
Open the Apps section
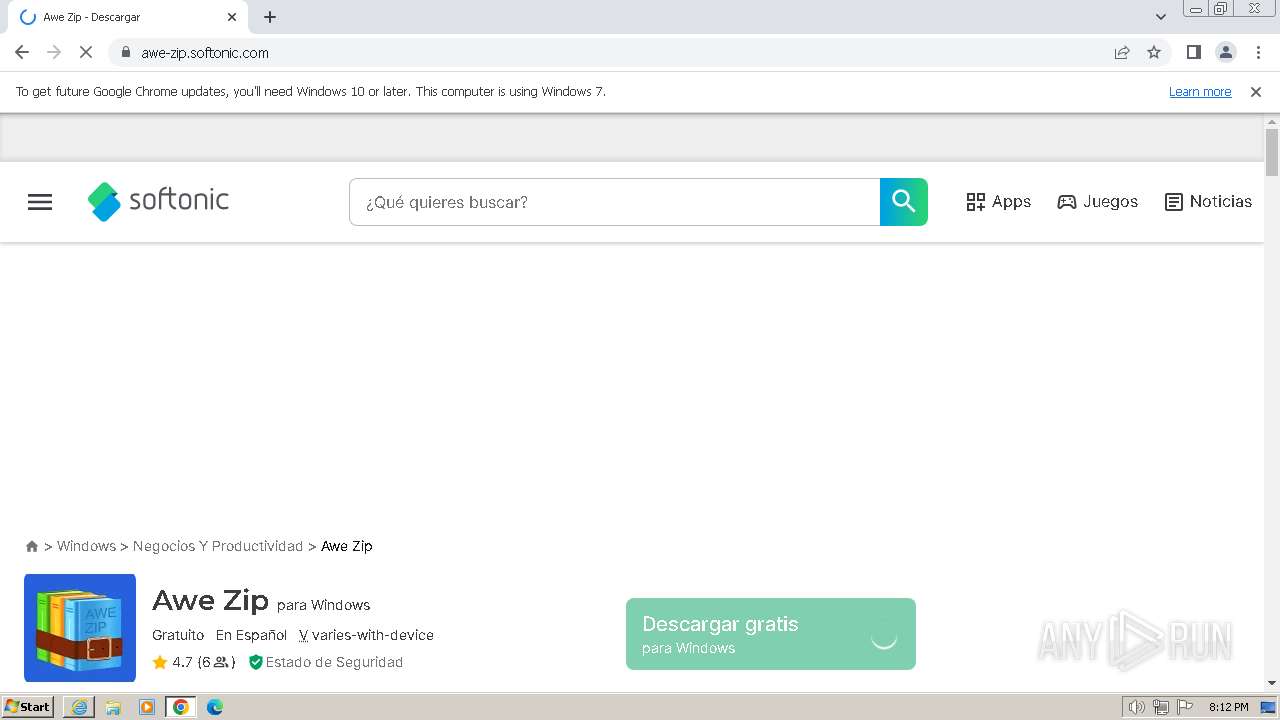[x=998, y=202]
